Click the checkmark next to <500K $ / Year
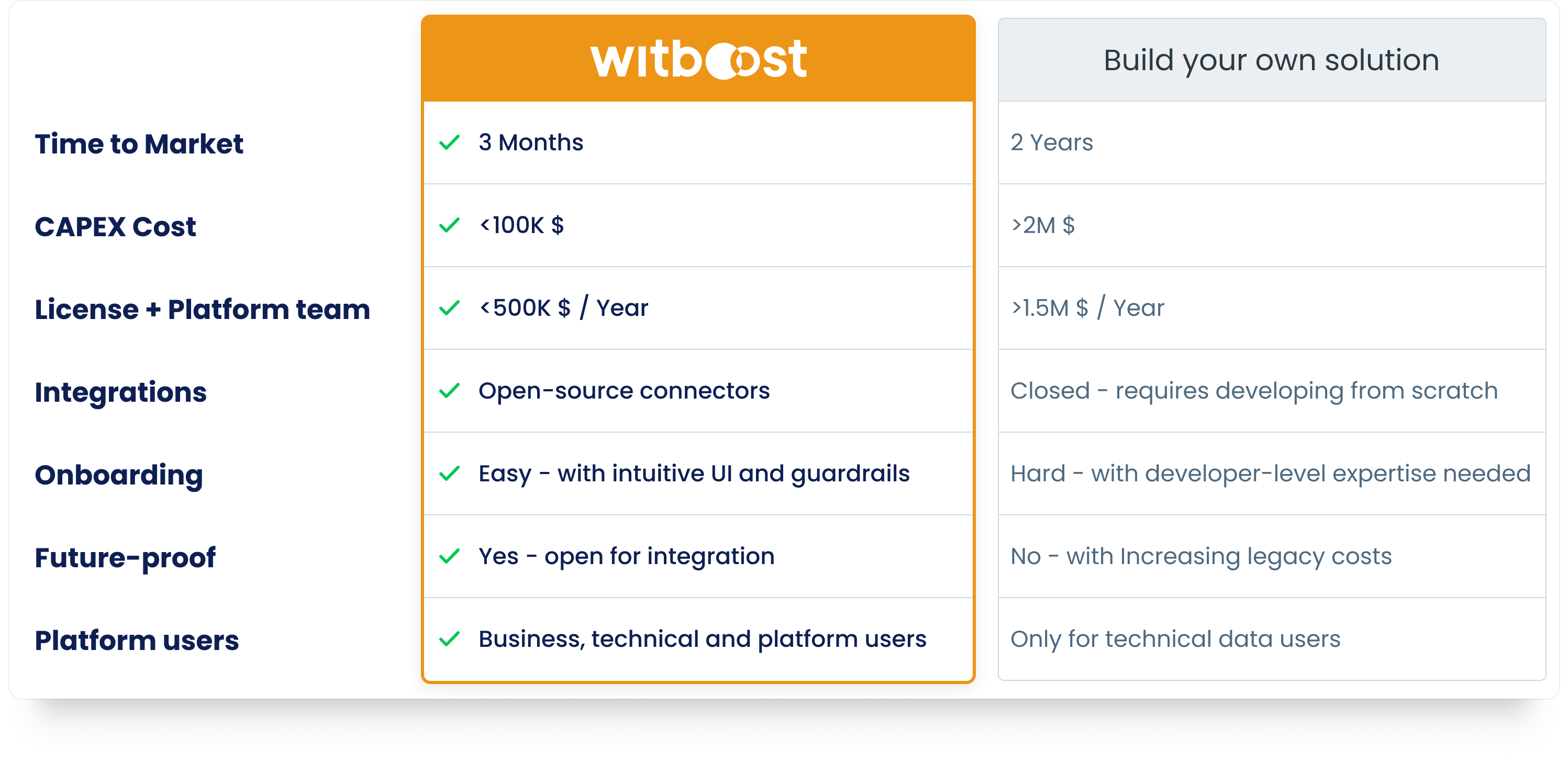This screenshot has width=1568, height=760. pyautogui.click(x=449, y=308)
